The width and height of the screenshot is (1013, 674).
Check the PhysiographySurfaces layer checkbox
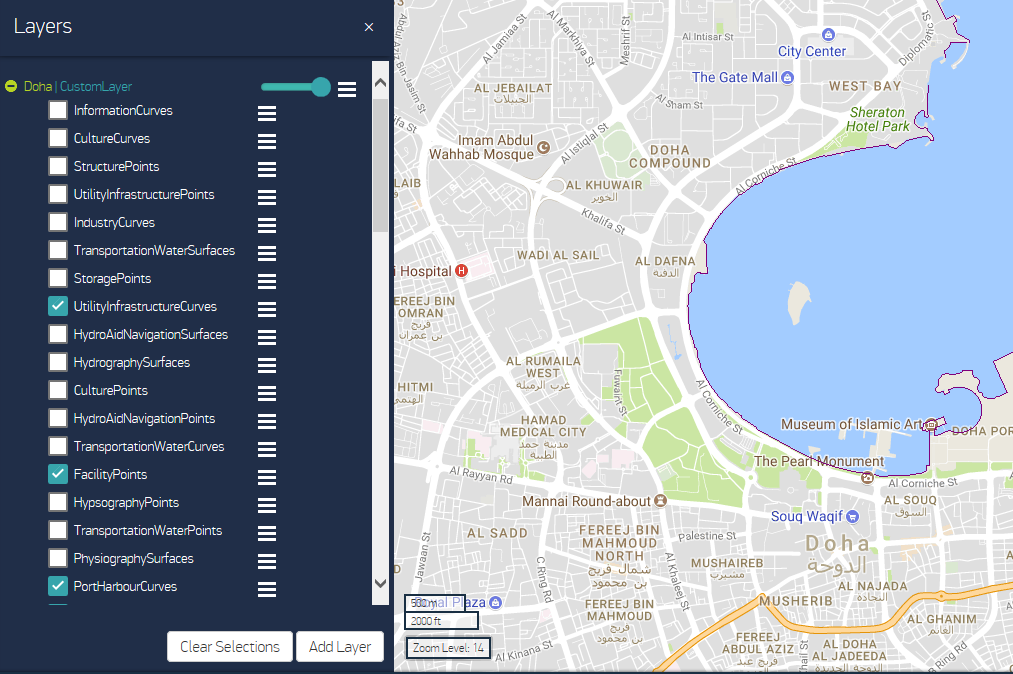tap(58, 558)
